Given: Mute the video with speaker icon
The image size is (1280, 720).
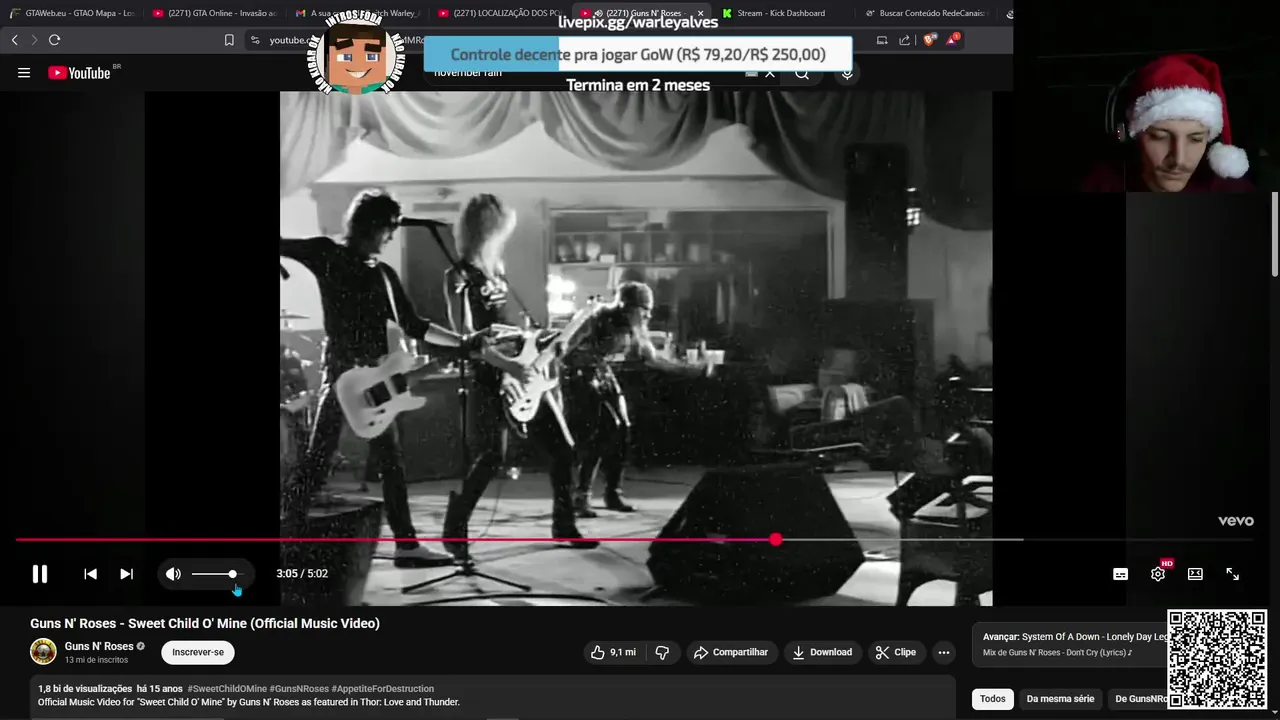Looking at the screenshot, I should [173, 574].
